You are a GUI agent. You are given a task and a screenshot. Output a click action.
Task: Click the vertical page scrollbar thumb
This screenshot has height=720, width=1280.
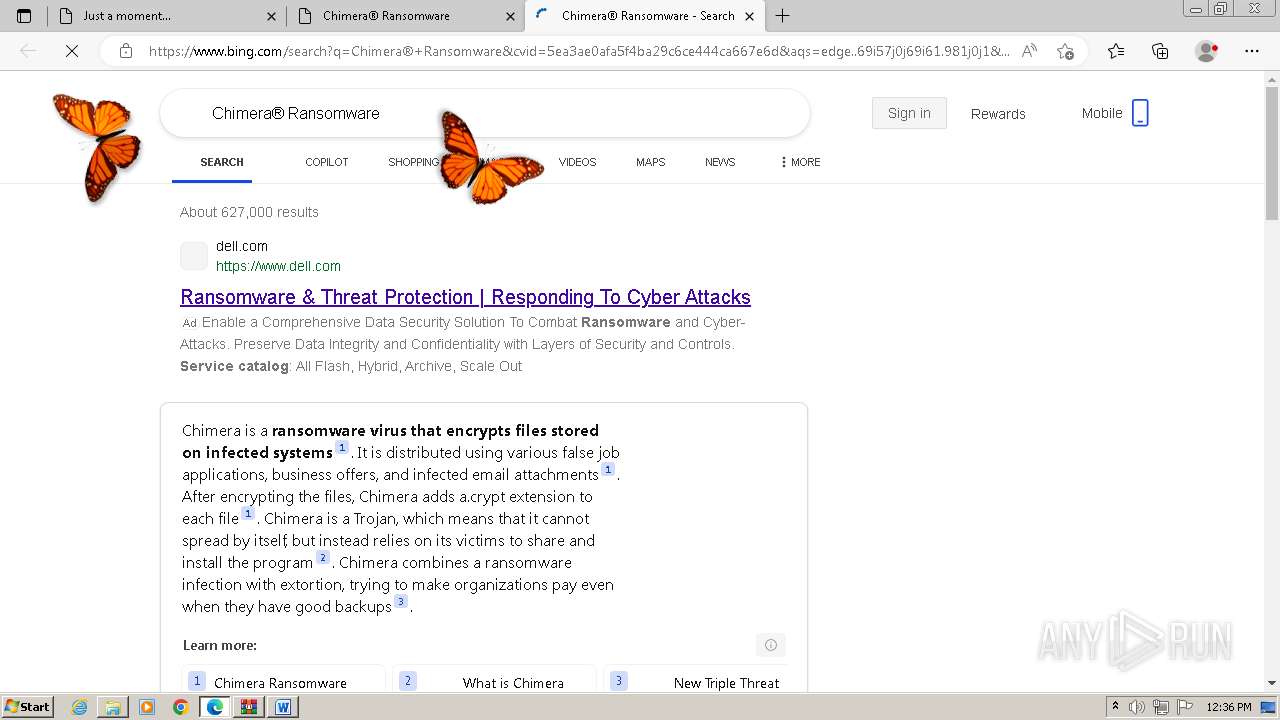(x=1272, y=154)
